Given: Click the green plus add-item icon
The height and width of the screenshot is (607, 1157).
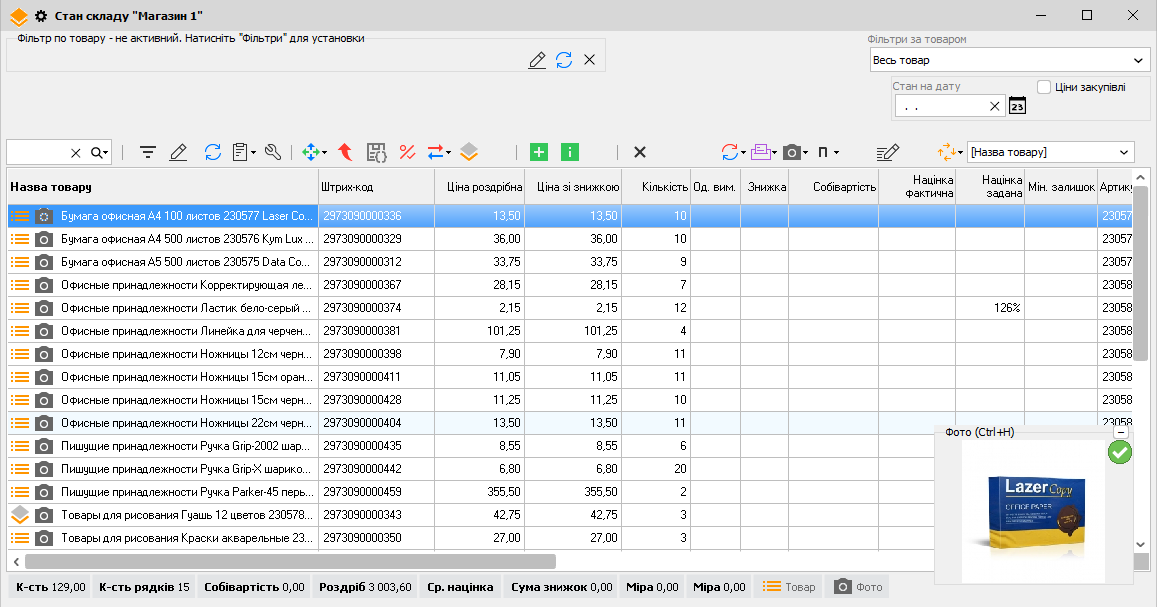Looking at the screenshot, I should tap(539, 153).
